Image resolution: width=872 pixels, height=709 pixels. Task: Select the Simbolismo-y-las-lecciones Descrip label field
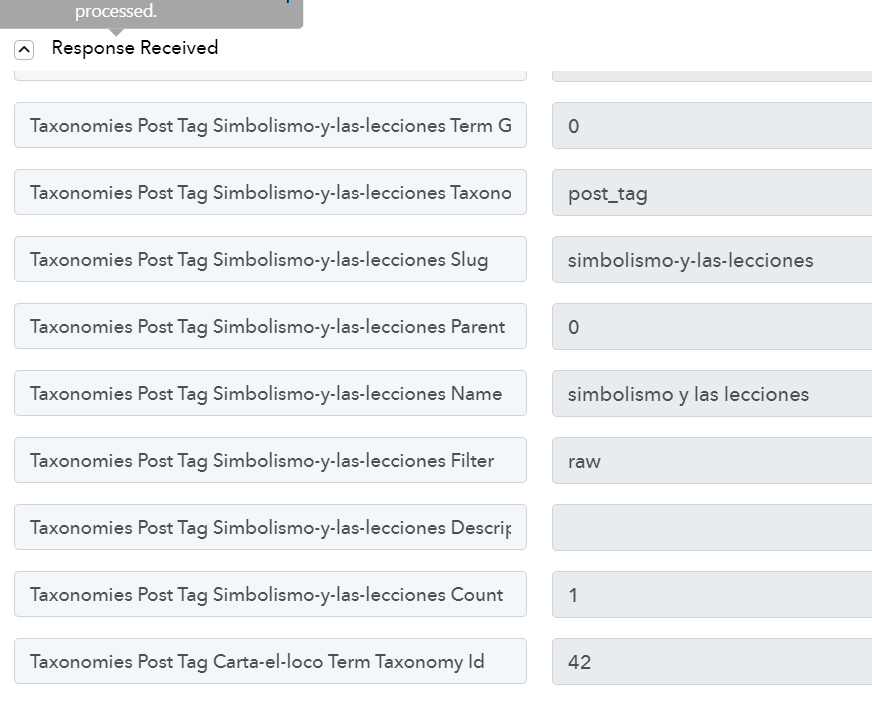tap(270, 527)
